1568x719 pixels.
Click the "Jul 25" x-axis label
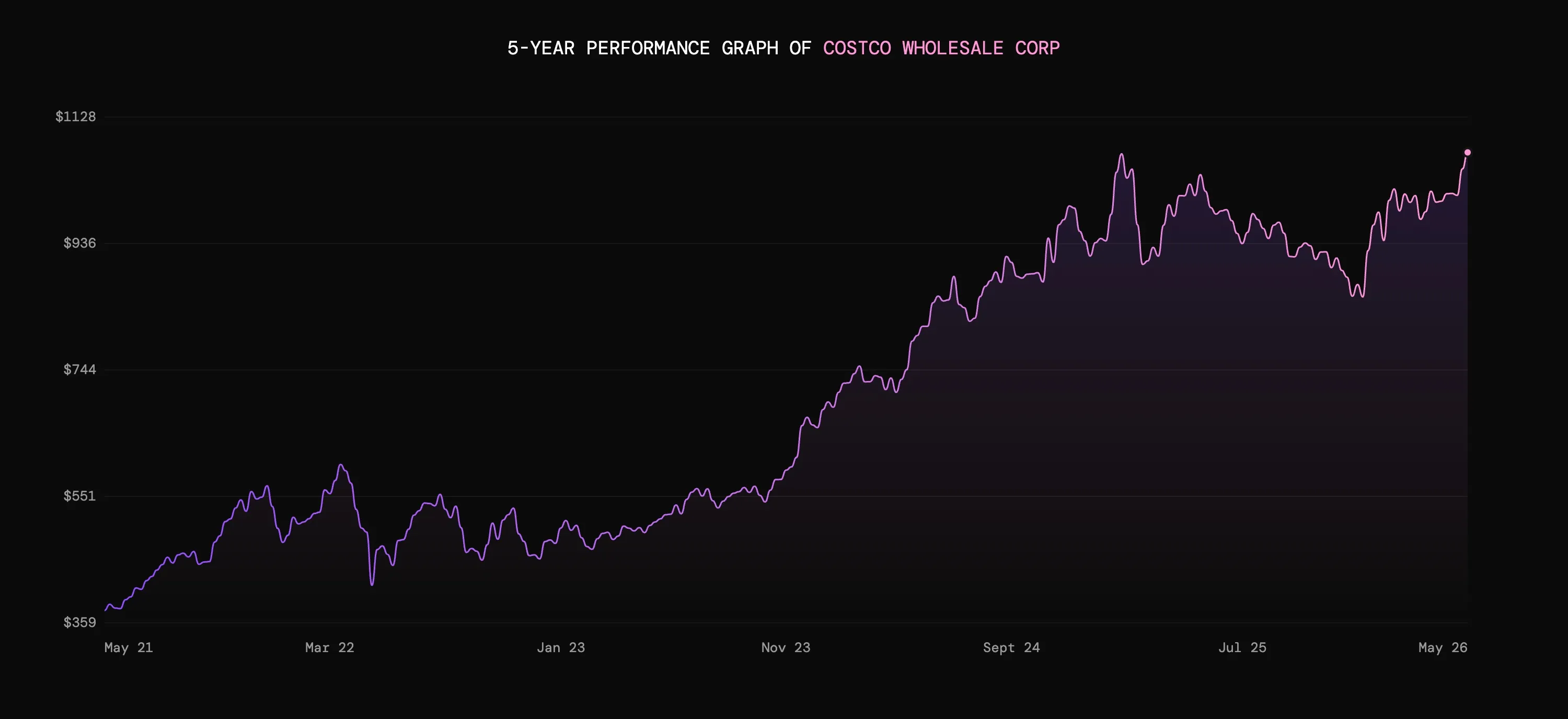click(x=1242, y=648)
